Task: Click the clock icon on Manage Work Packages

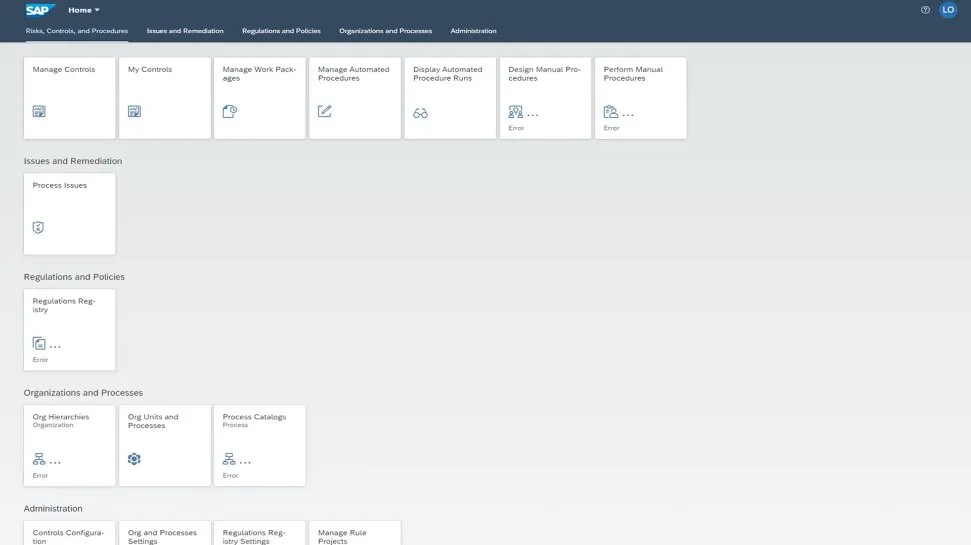Action: (229, 112)
